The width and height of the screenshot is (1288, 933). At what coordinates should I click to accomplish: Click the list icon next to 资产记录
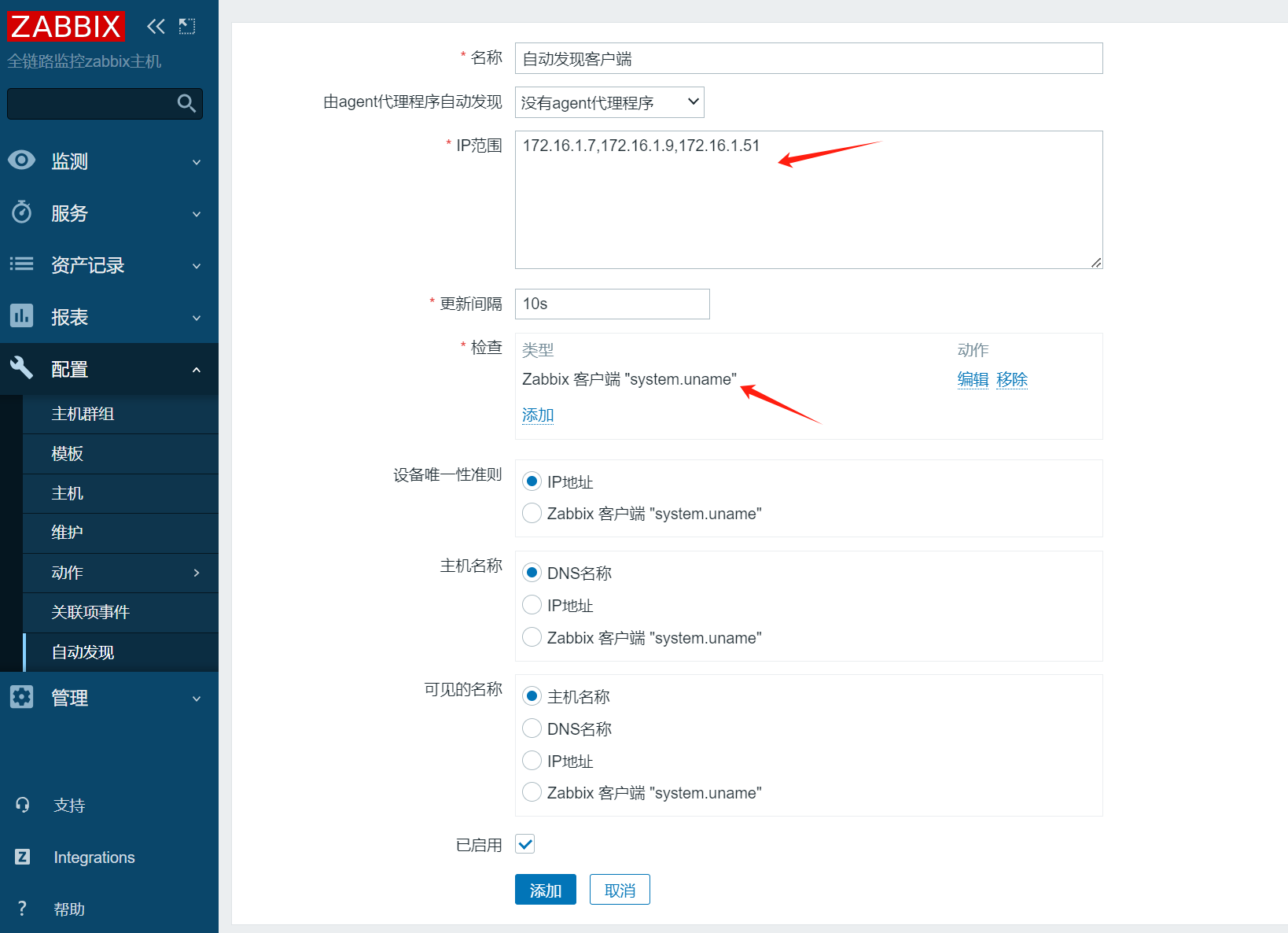point(22,264)
